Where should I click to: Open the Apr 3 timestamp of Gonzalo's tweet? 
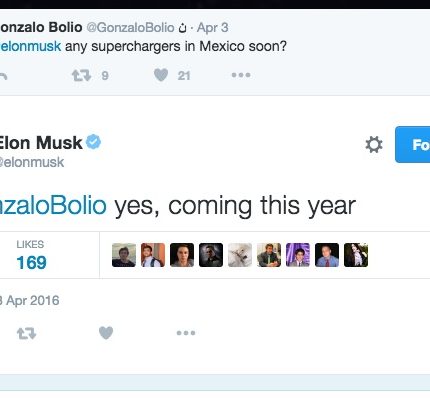tap(212, 28)
